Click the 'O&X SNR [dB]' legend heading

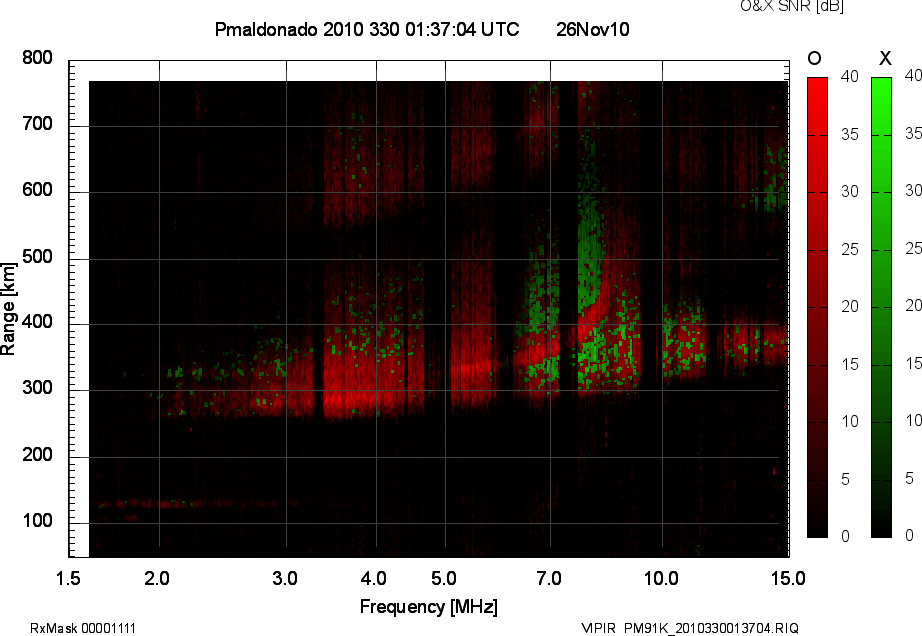coord(792,6)
